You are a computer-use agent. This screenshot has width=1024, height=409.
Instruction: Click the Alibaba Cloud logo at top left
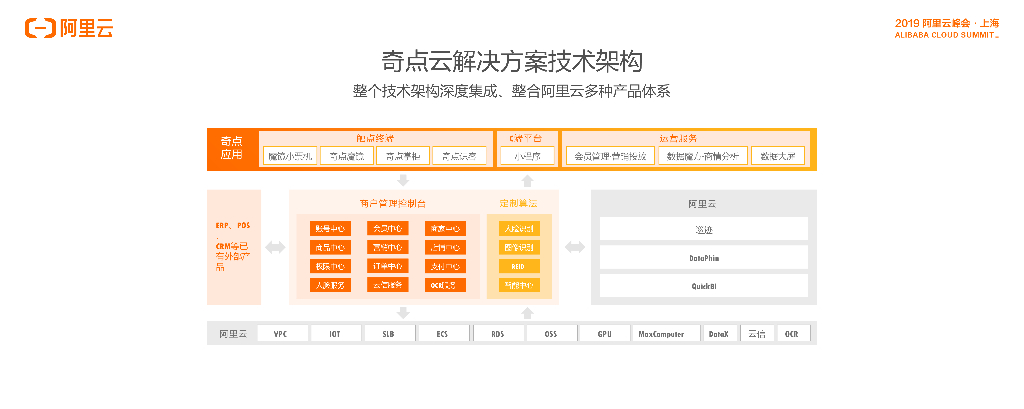69,28
